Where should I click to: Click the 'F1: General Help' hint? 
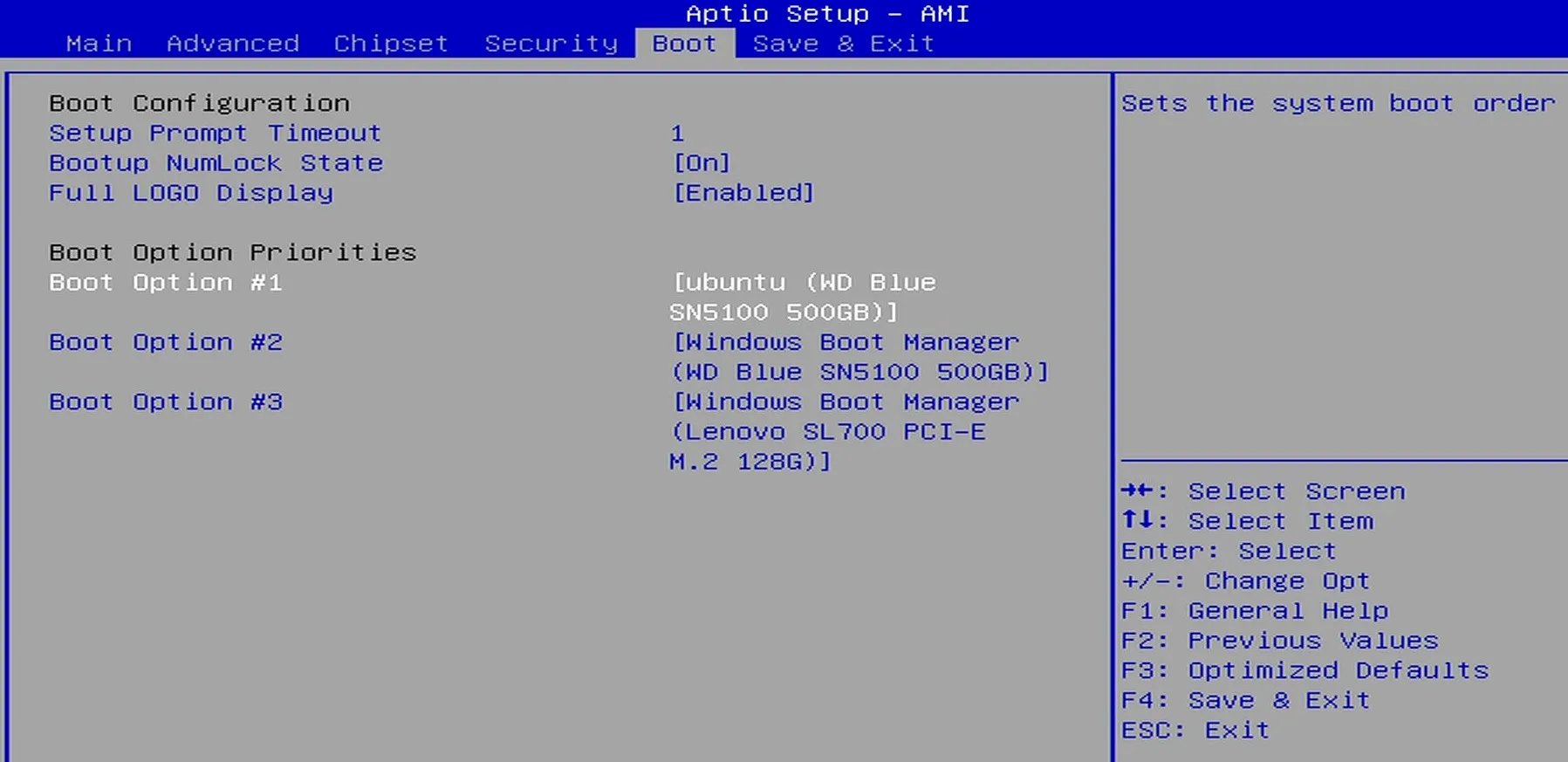[1255, 611]
